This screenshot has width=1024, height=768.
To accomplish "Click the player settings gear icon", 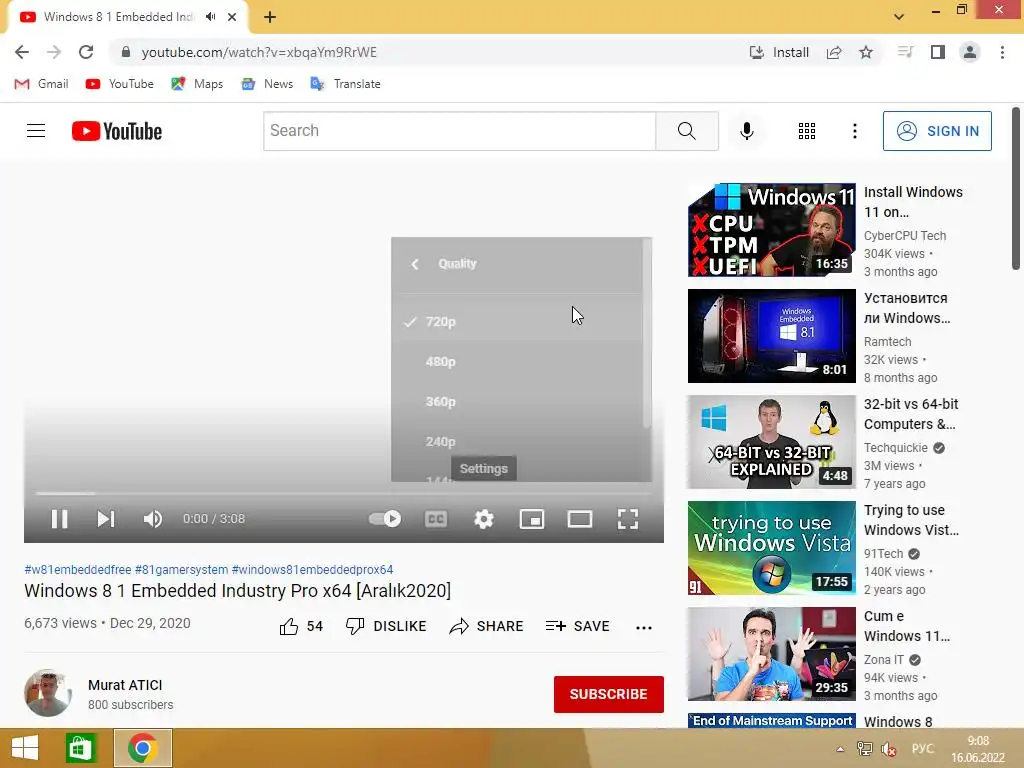I will click(x=484, y=519).
